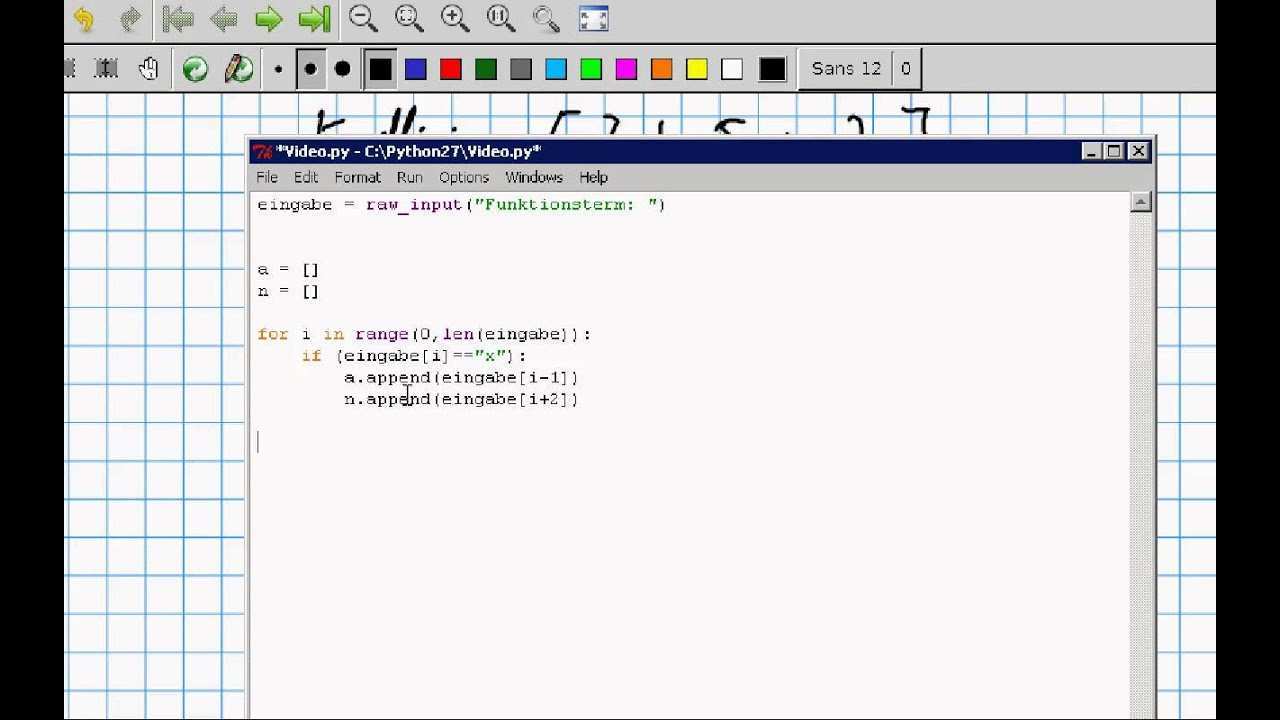Select the fine pen thickness dot

pyautogui.click(x=278, y=69)
